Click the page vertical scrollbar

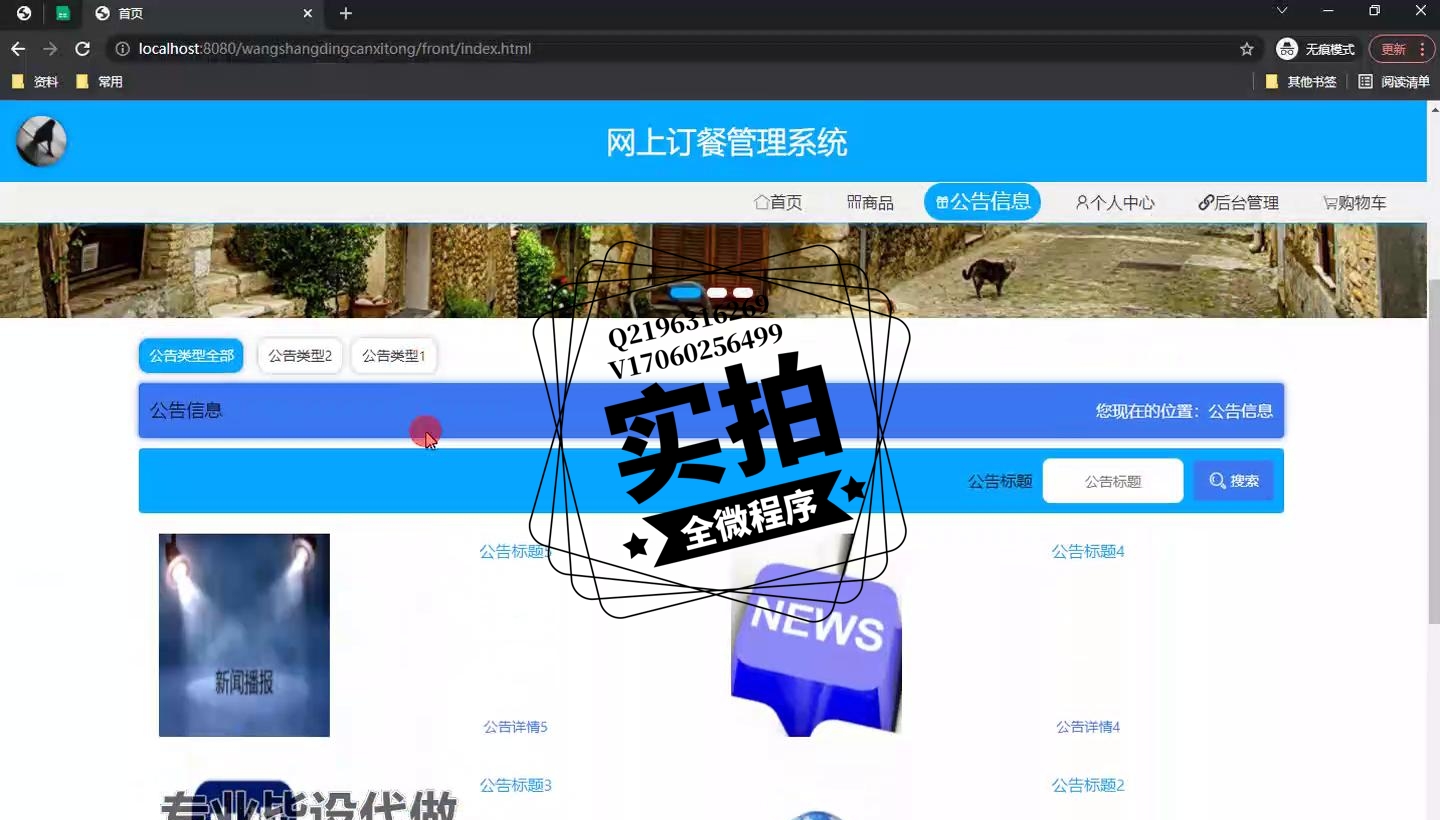coord(1434,450)
